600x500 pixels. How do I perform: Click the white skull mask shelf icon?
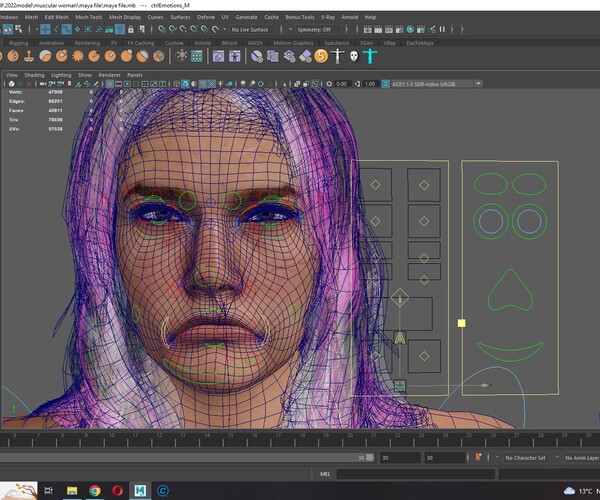click(354, 57)
